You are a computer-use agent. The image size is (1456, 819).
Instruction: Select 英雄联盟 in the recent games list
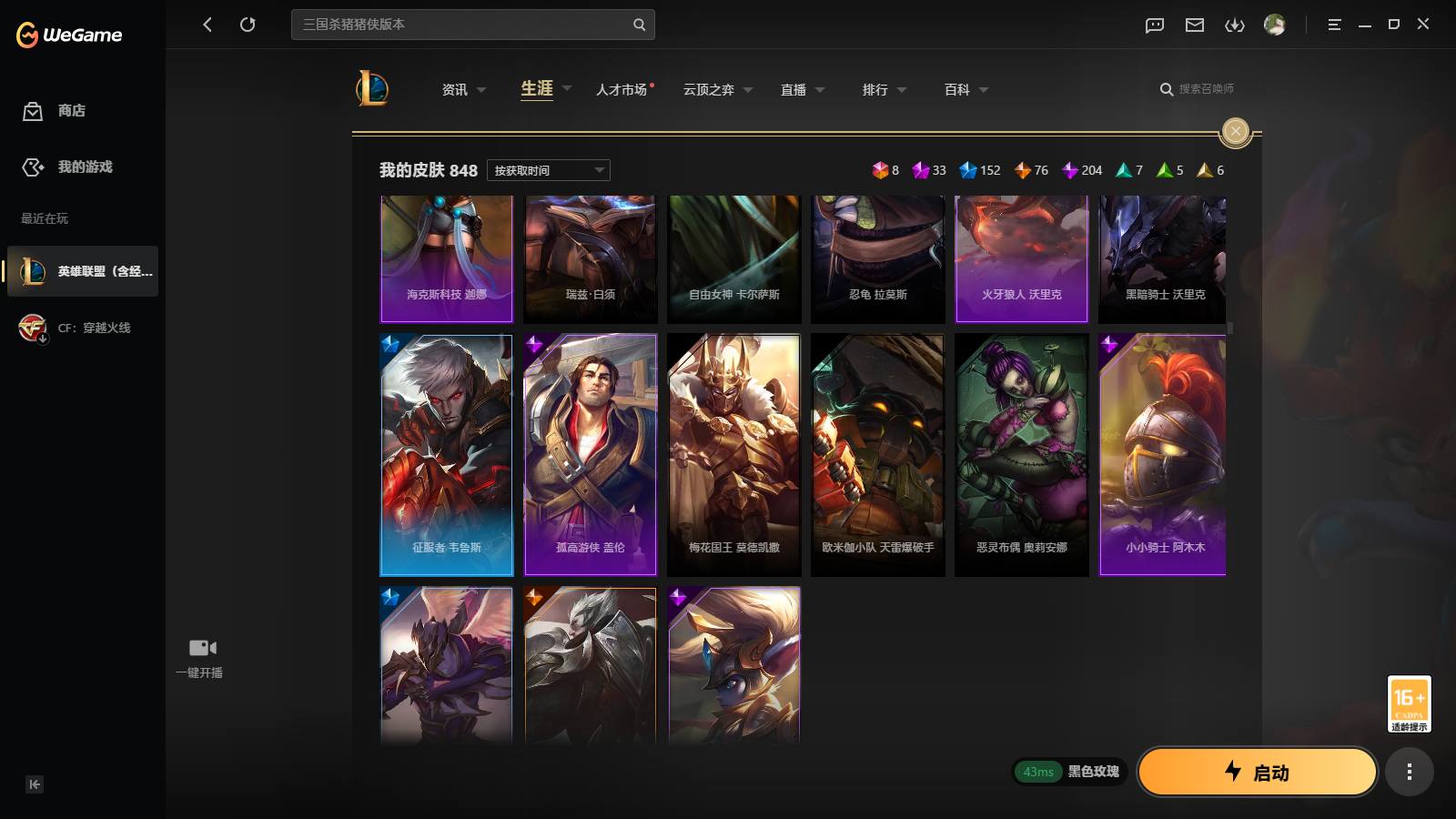coord(83,271)
